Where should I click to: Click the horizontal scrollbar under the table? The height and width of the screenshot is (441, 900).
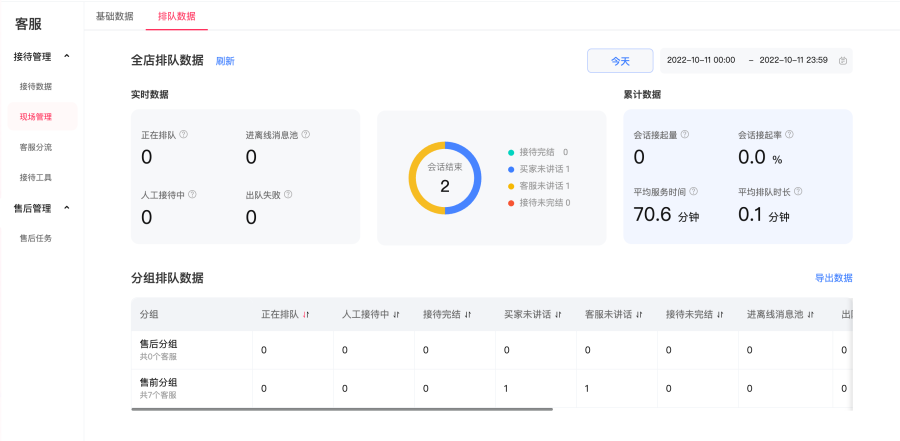tap(342, 409)
